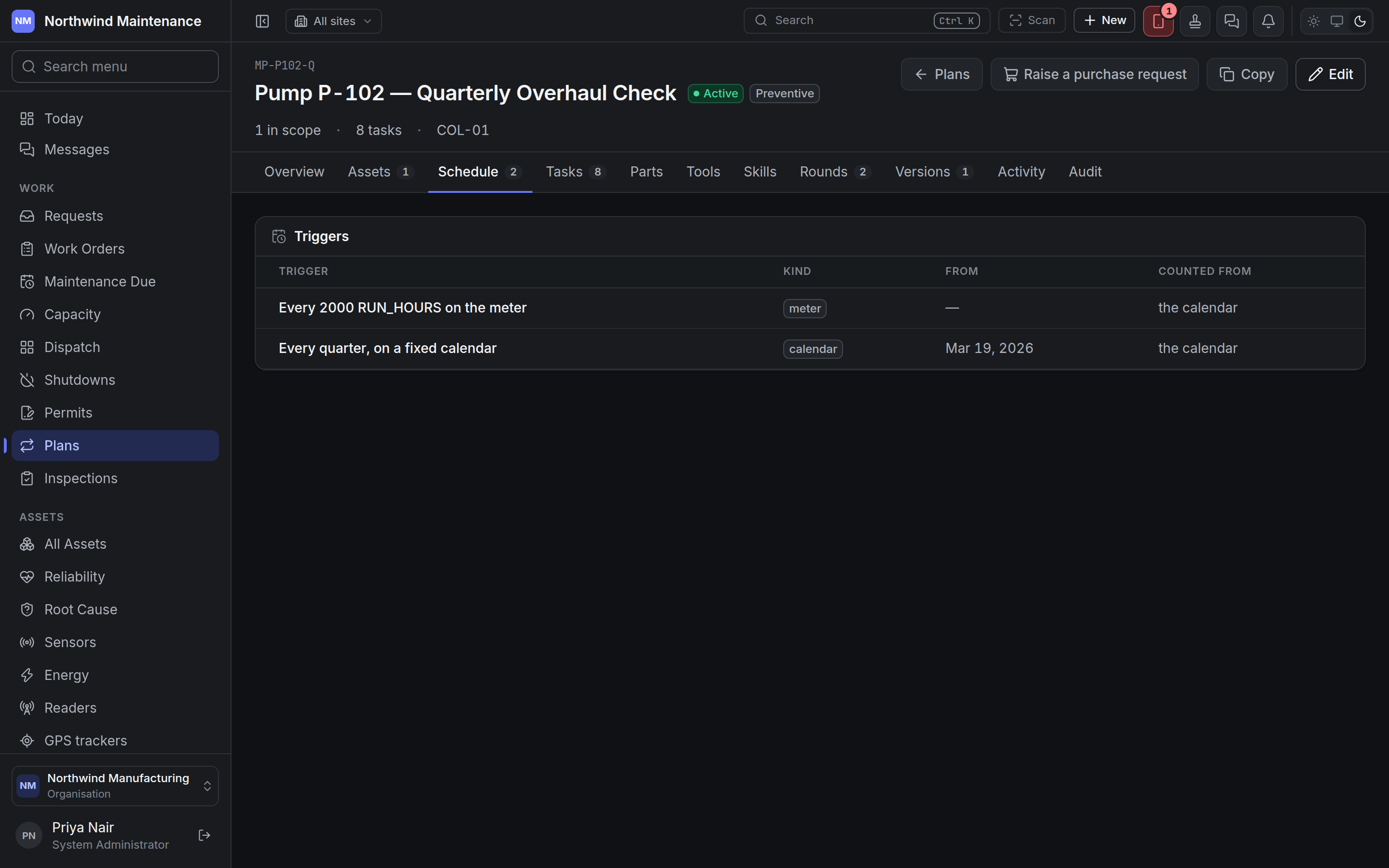Select the Every 2000 RUN_HOURS trigger row
The height and width of the screenshot is (868, 1389).
pos(810,308)
